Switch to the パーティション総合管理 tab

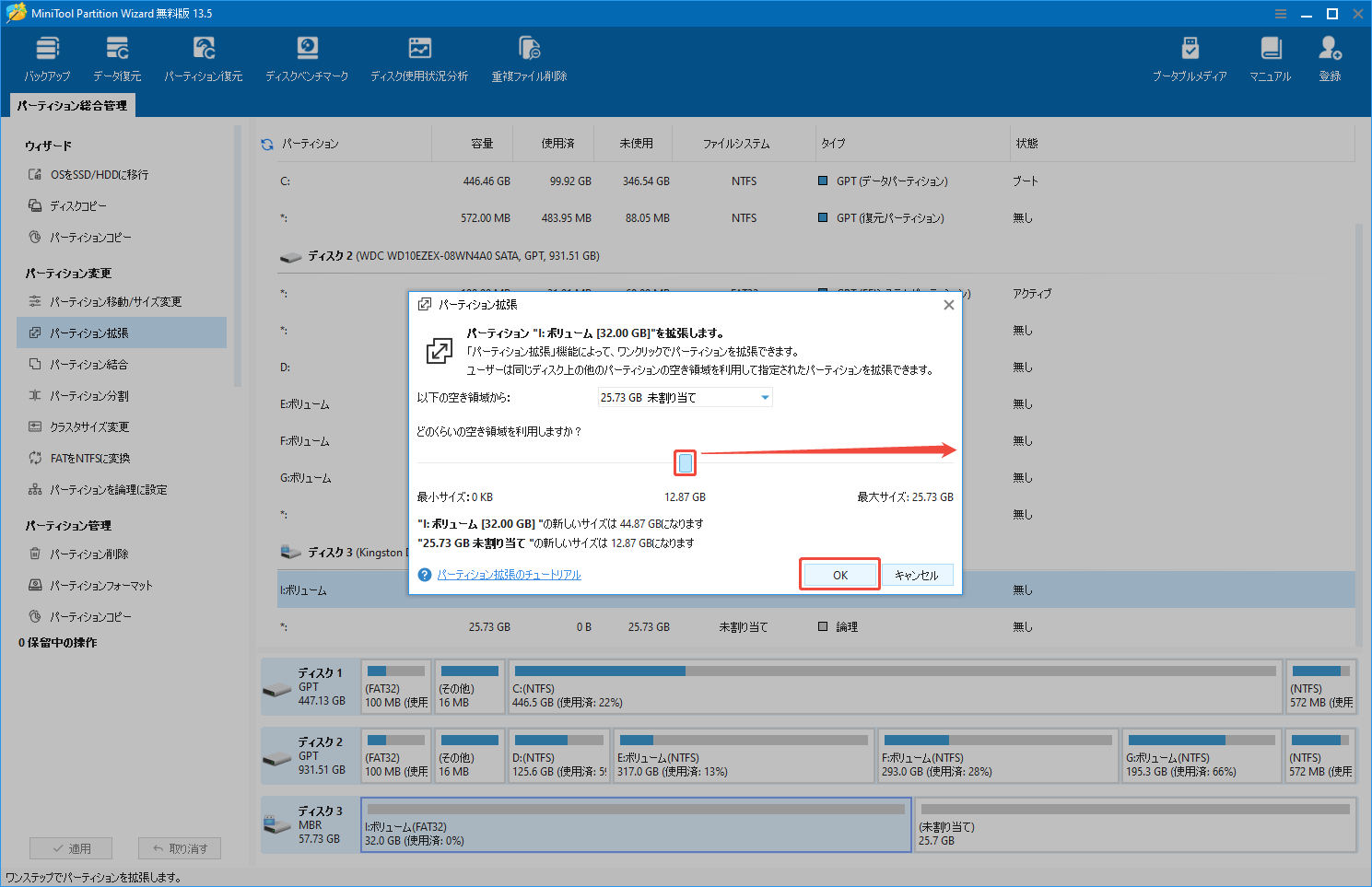click(71, 105)
